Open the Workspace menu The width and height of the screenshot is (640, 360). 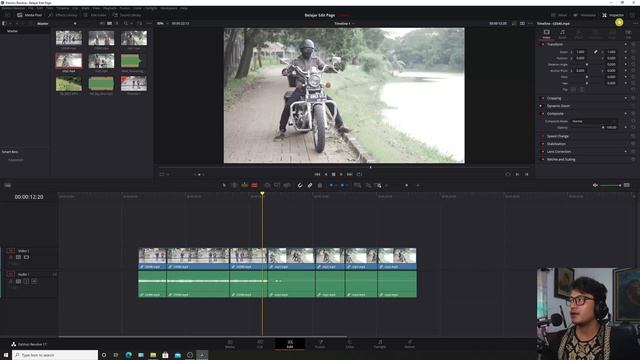(x=169, y=8)
